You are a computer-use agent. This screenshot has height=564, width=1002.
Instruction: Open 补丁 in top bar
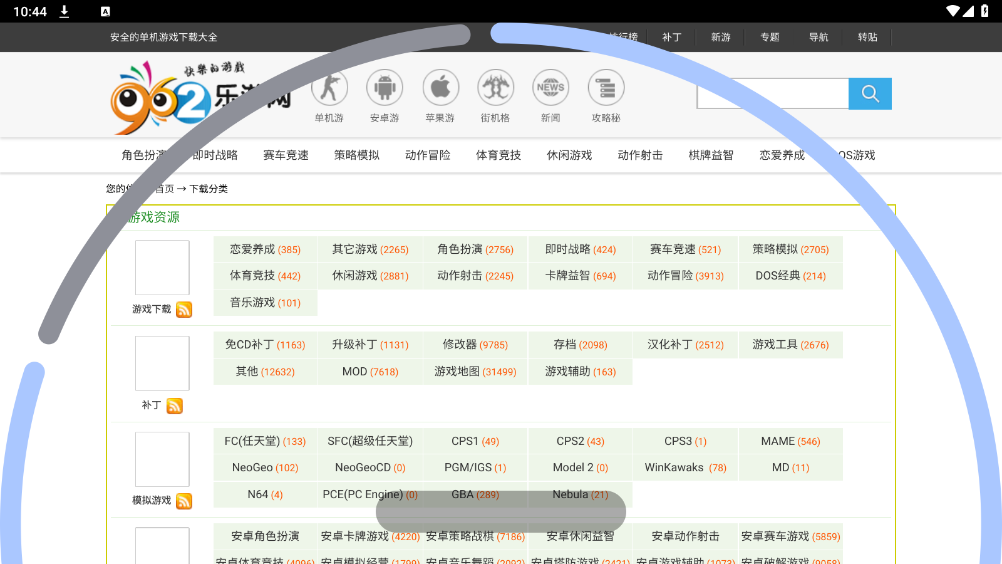(672, 37)
